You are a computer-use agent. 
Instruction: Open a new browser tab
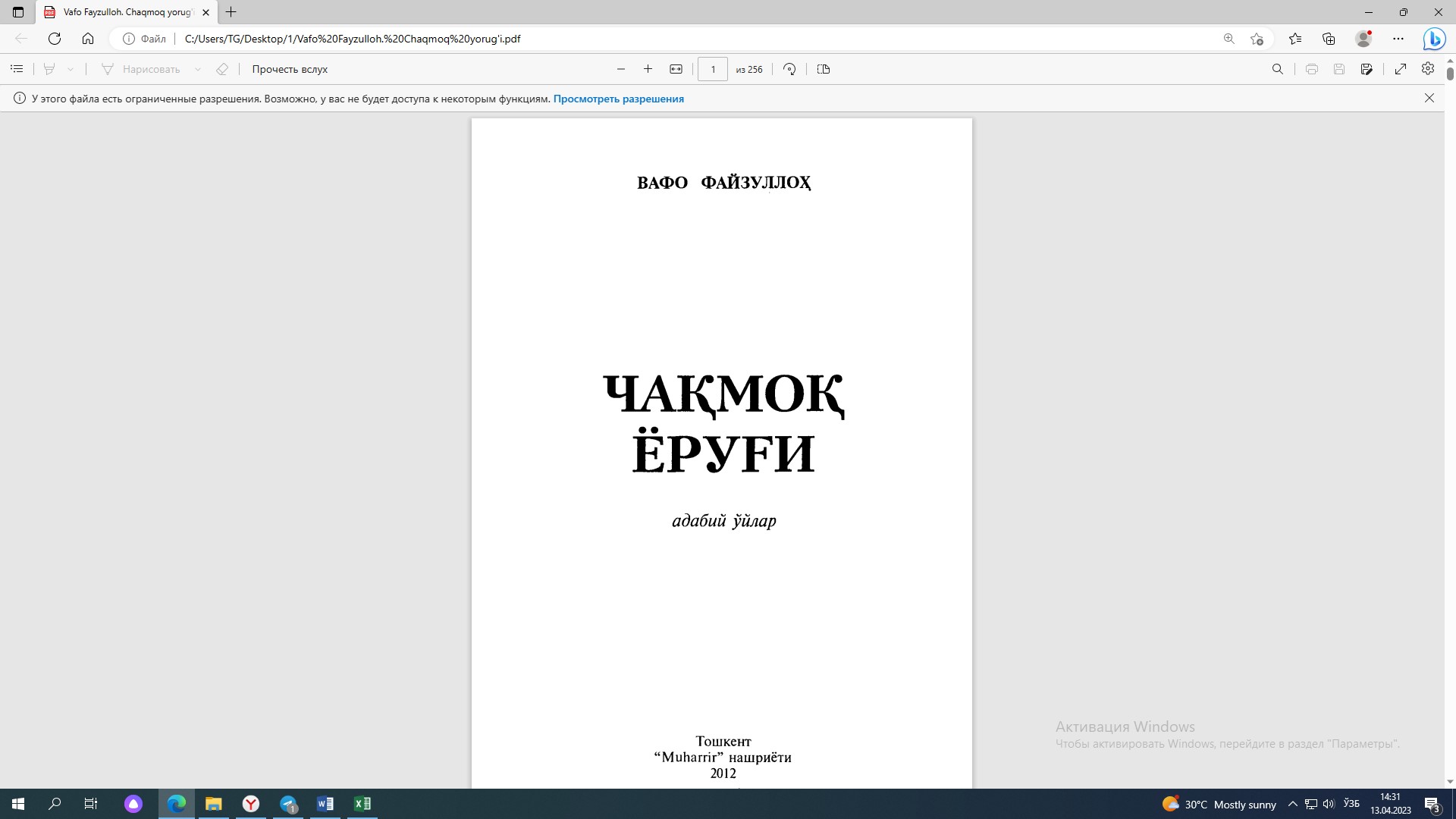click(x=231, y=12)
